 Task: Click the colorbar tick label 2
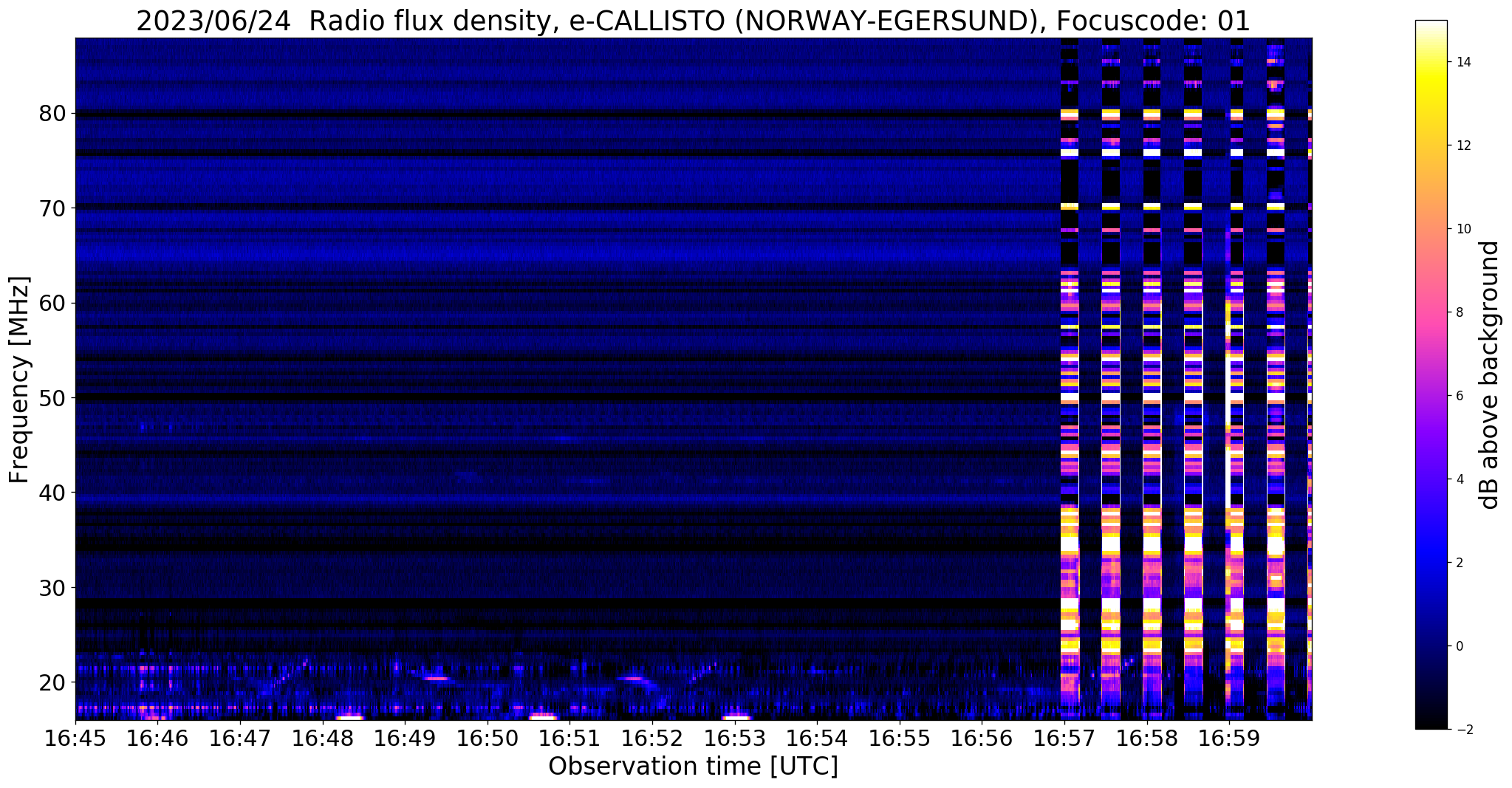[x=1459, y=563]
